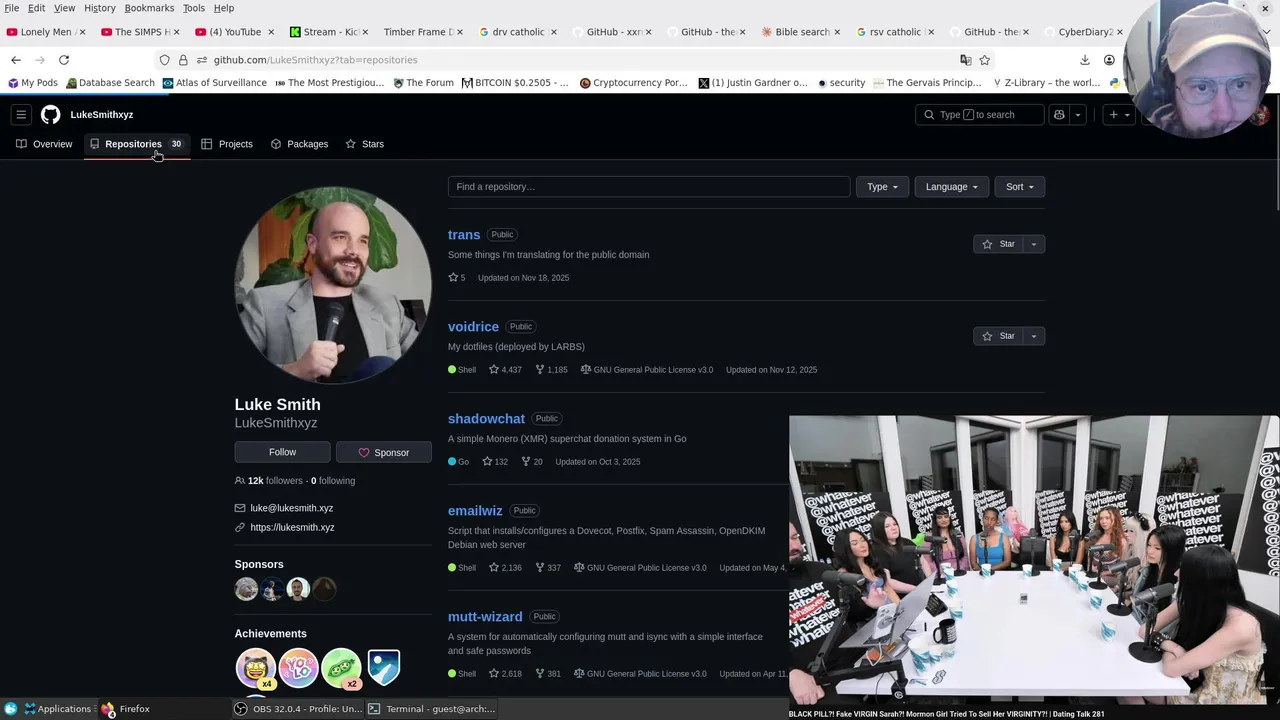
Task: Open the File menu
Action: click(12, 8)
